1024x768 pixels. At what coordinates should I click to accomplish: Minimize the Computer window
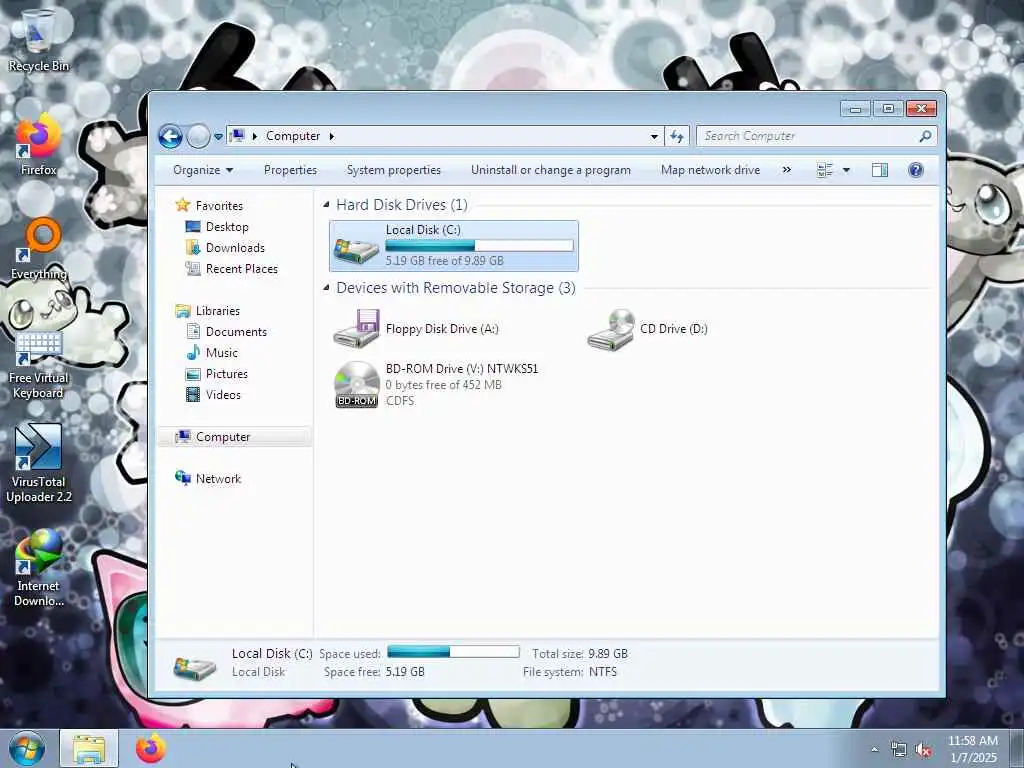coord(856,108)
